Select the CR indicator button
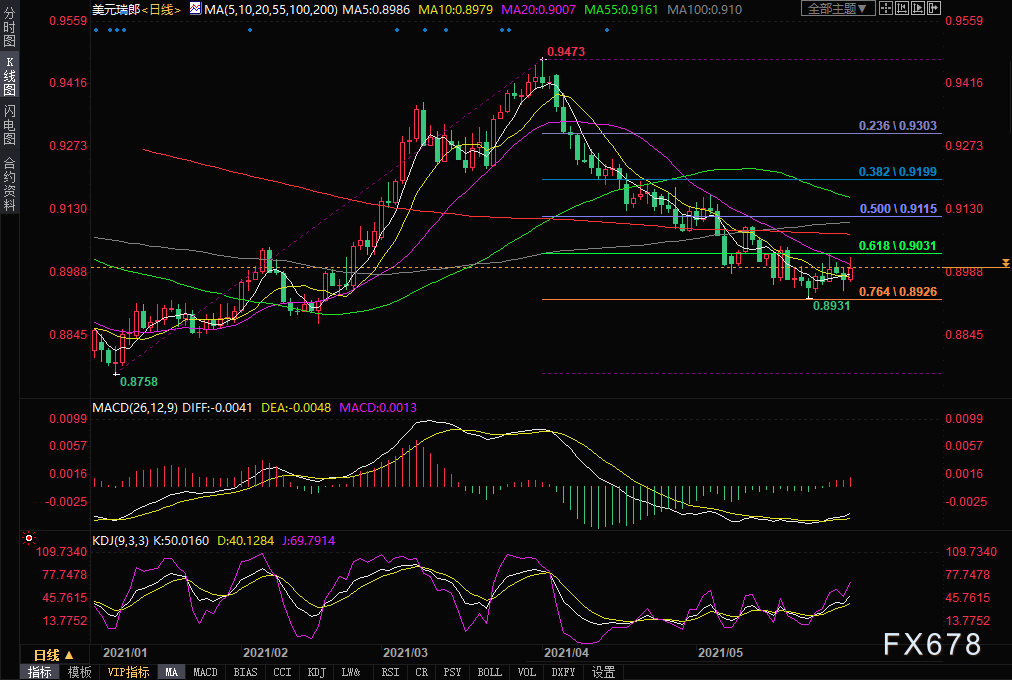Viewport: 1012px width, 680px height. click(x=421, y=672)
